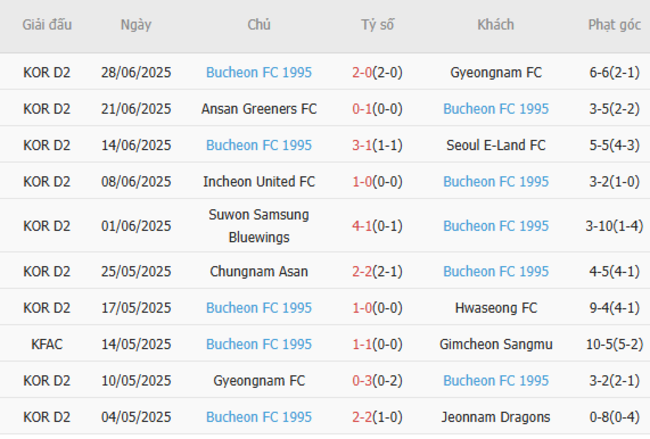The image size is (650, 439).
Task: Click the 'Giải đấu' column header
Action: 47,25
